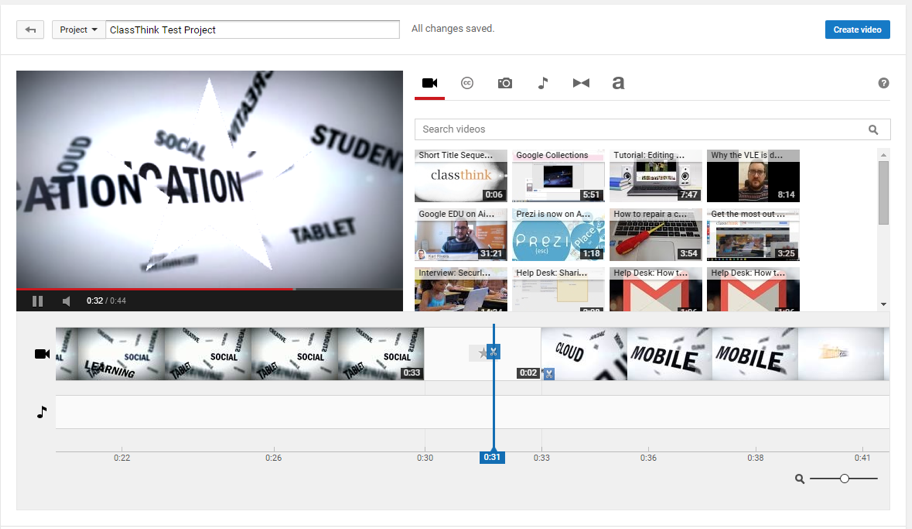
Task: Pause the preview playback
Action: [x=38, y=301]
